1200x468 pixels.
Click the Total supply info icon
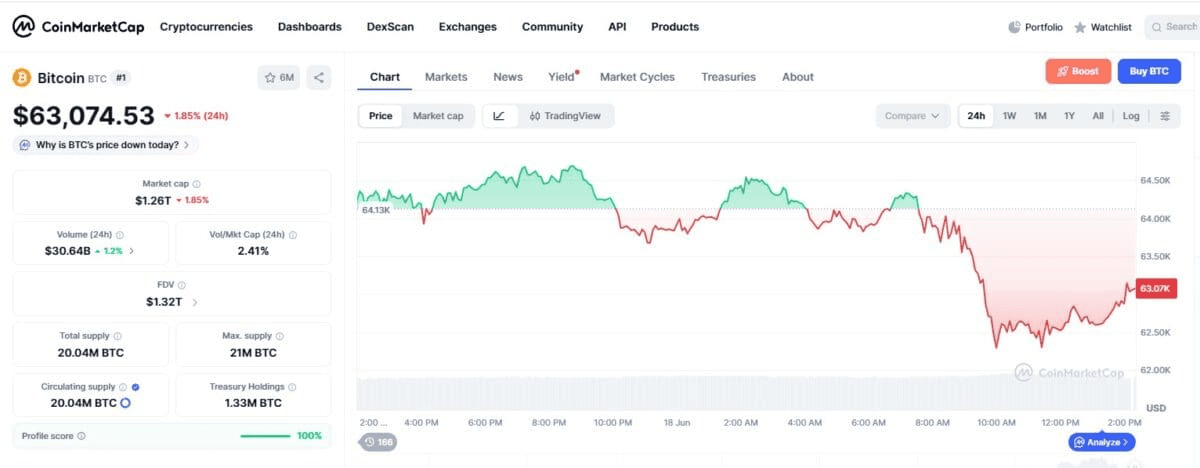click(x=118, y=336)
